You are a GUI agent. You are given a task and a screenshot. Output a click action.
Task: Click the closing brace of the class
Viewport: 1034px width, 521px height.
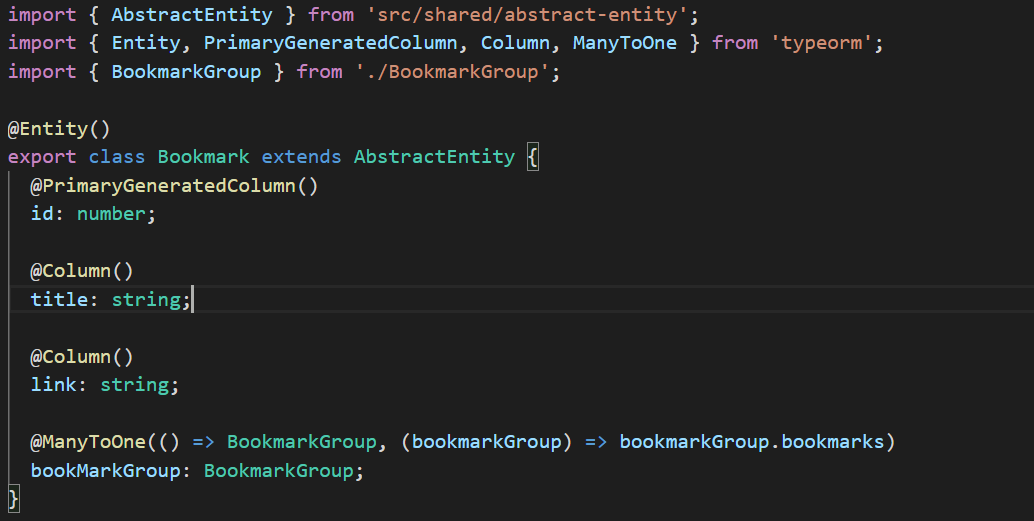(x=13, y=499)
